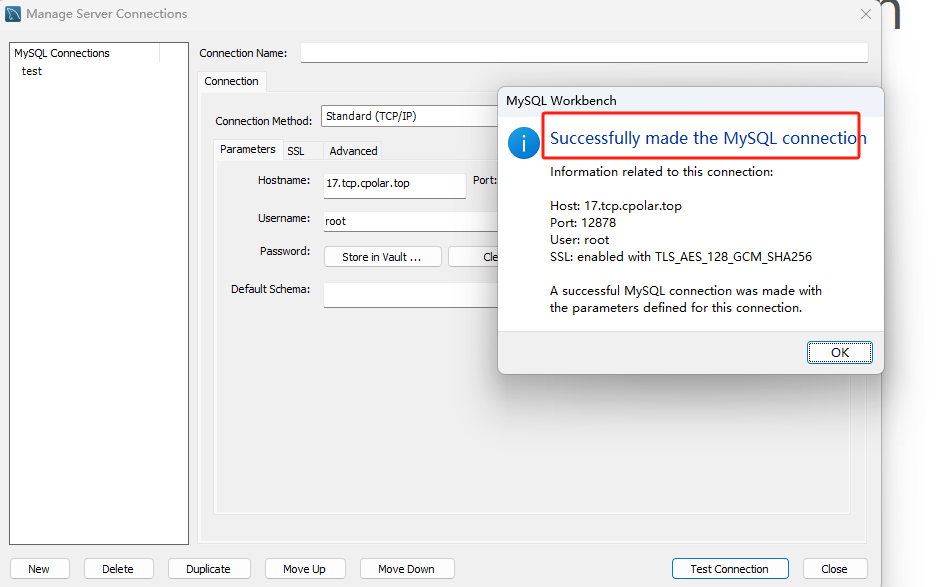Click the 'Successfully made the MySQL connection' heading
Viewport: 941px width, 587px height.
pyautogui.click(x=708, y=138)
